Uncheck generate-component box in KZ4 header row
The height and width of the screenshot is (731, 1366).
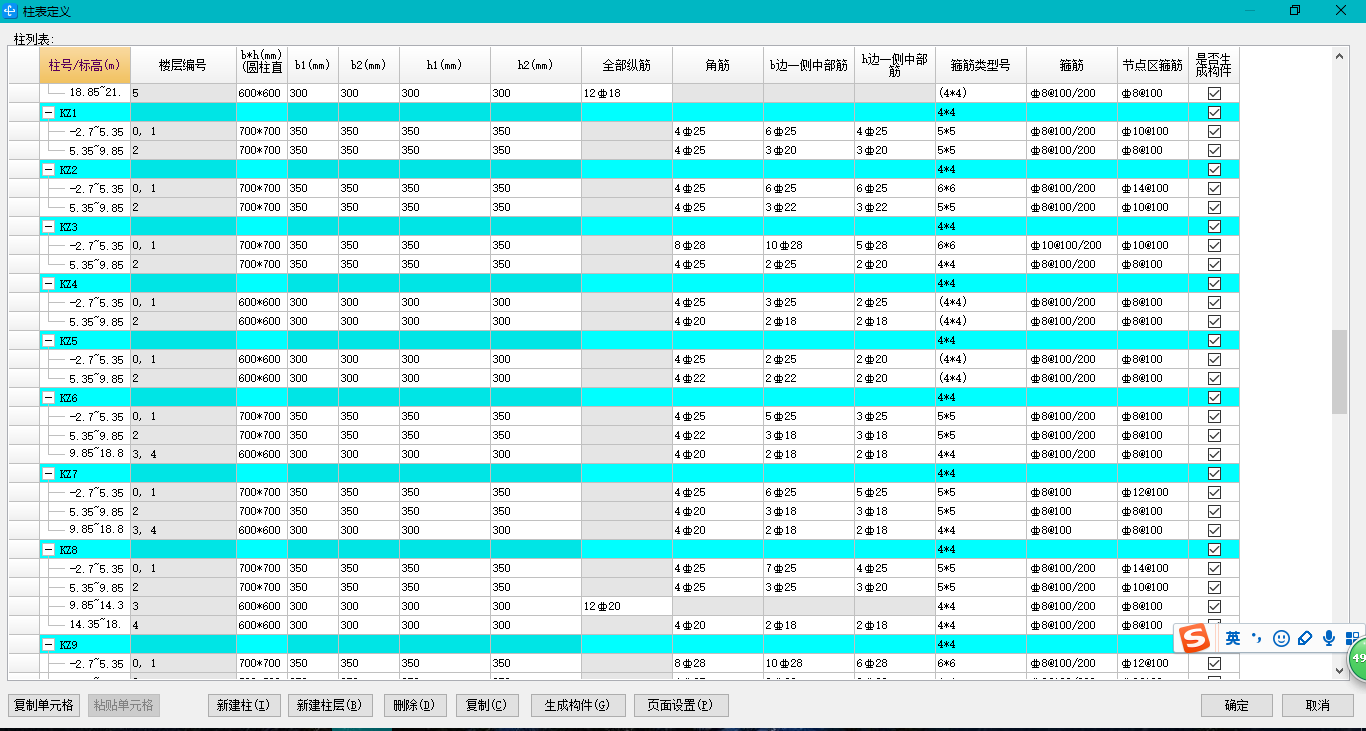point(1214,284)
